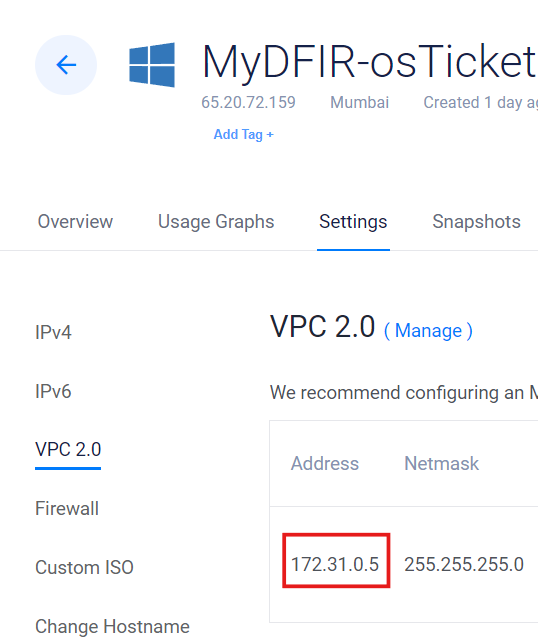Click the Mumbai location label
The height and width of the screenshot is (640, 538).
point(359,102)
